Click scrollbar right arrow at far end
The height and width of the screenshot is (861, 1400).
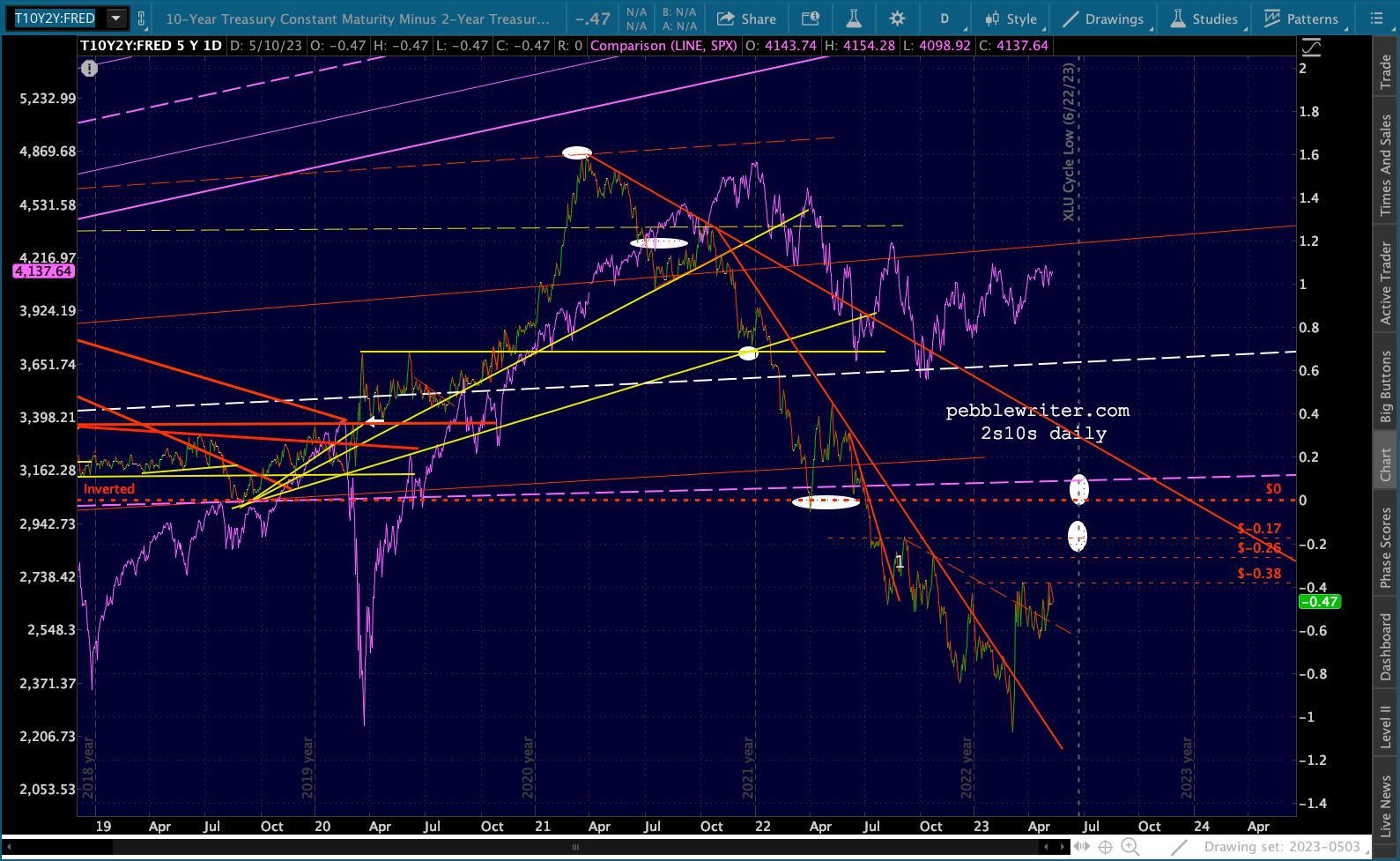(x=1063, y=847)
